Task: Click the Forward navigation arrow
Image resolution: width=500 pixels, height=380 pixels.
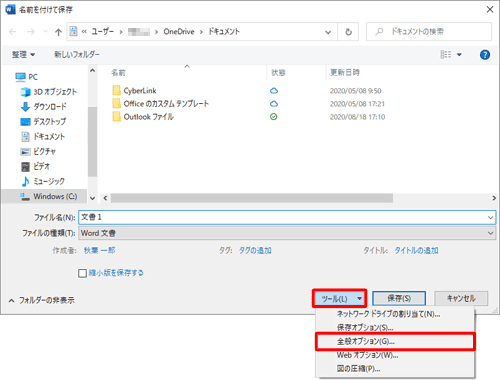Action: point(31,32)
